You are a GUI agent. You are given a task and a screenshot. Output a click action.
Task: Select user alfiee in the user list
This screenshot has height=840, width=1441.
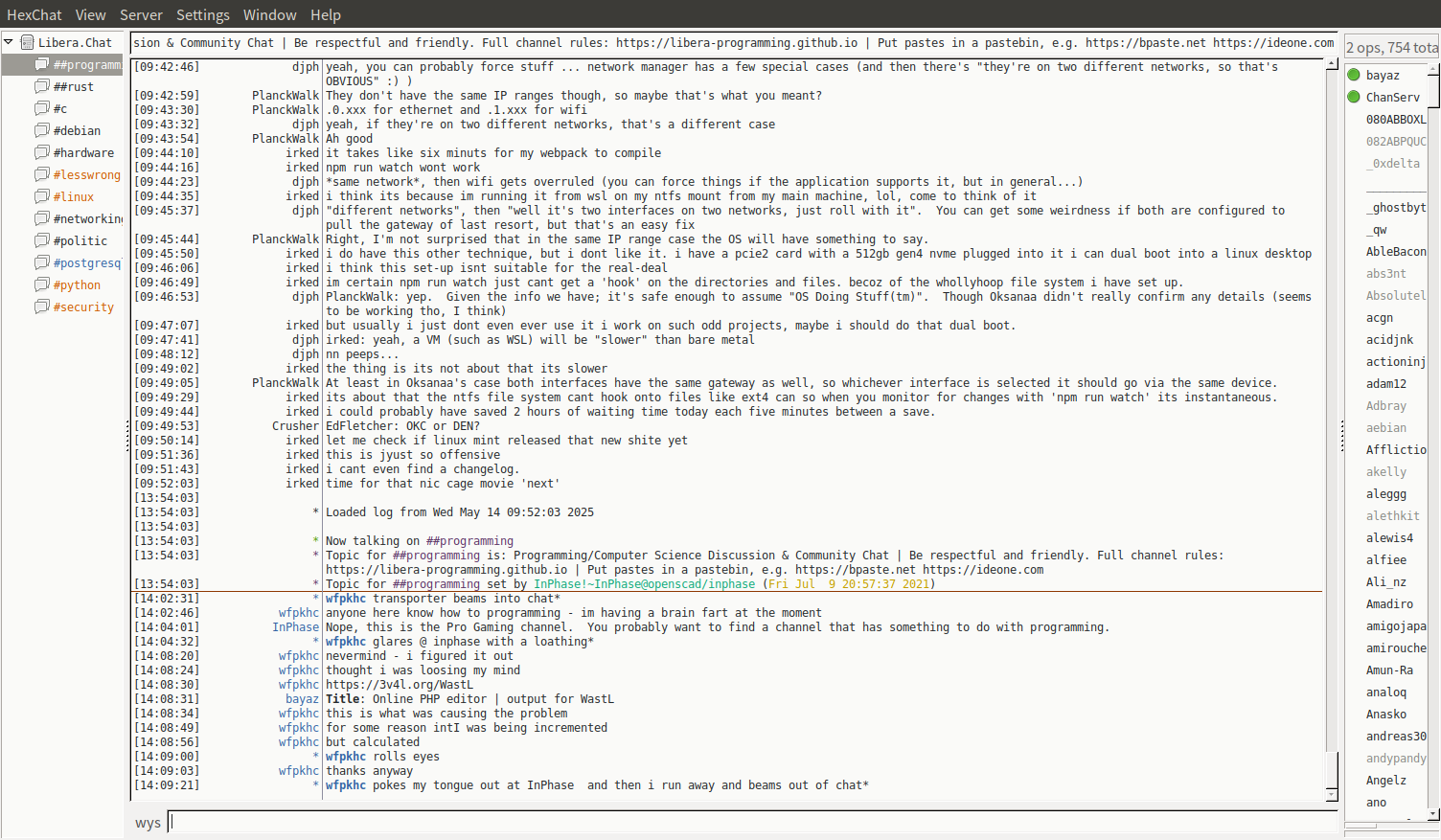(1386, 559)
